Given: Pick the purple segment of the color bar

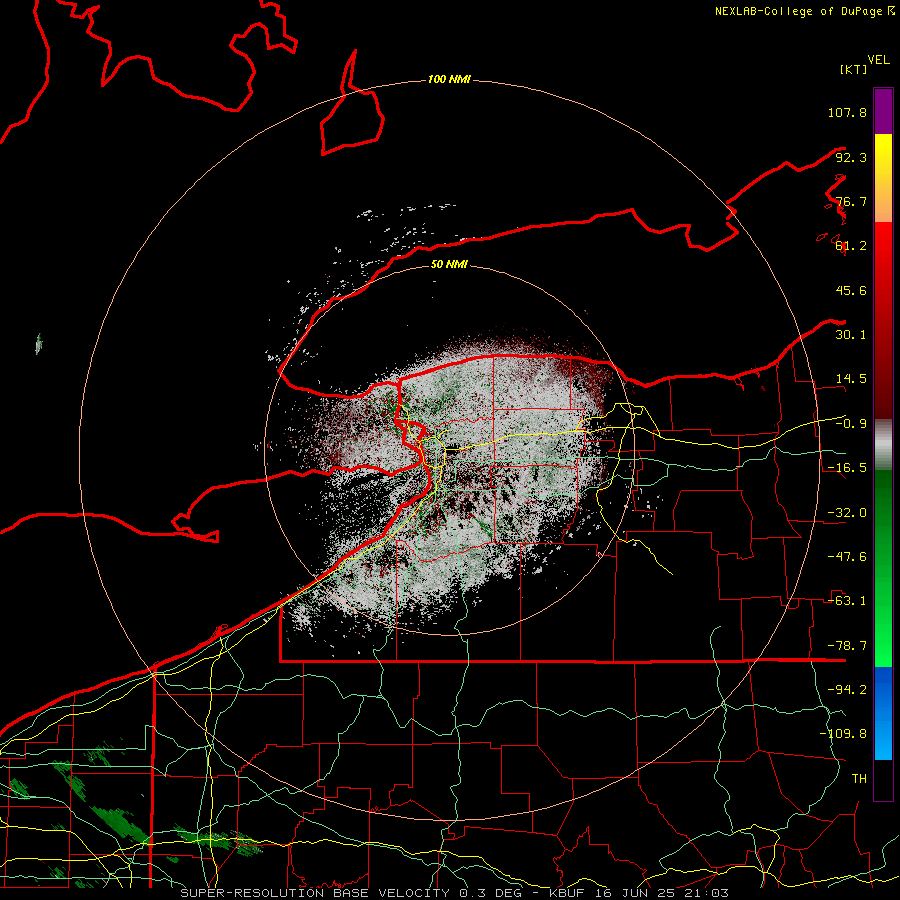Looking at the screenshot, I should (883, 112).
